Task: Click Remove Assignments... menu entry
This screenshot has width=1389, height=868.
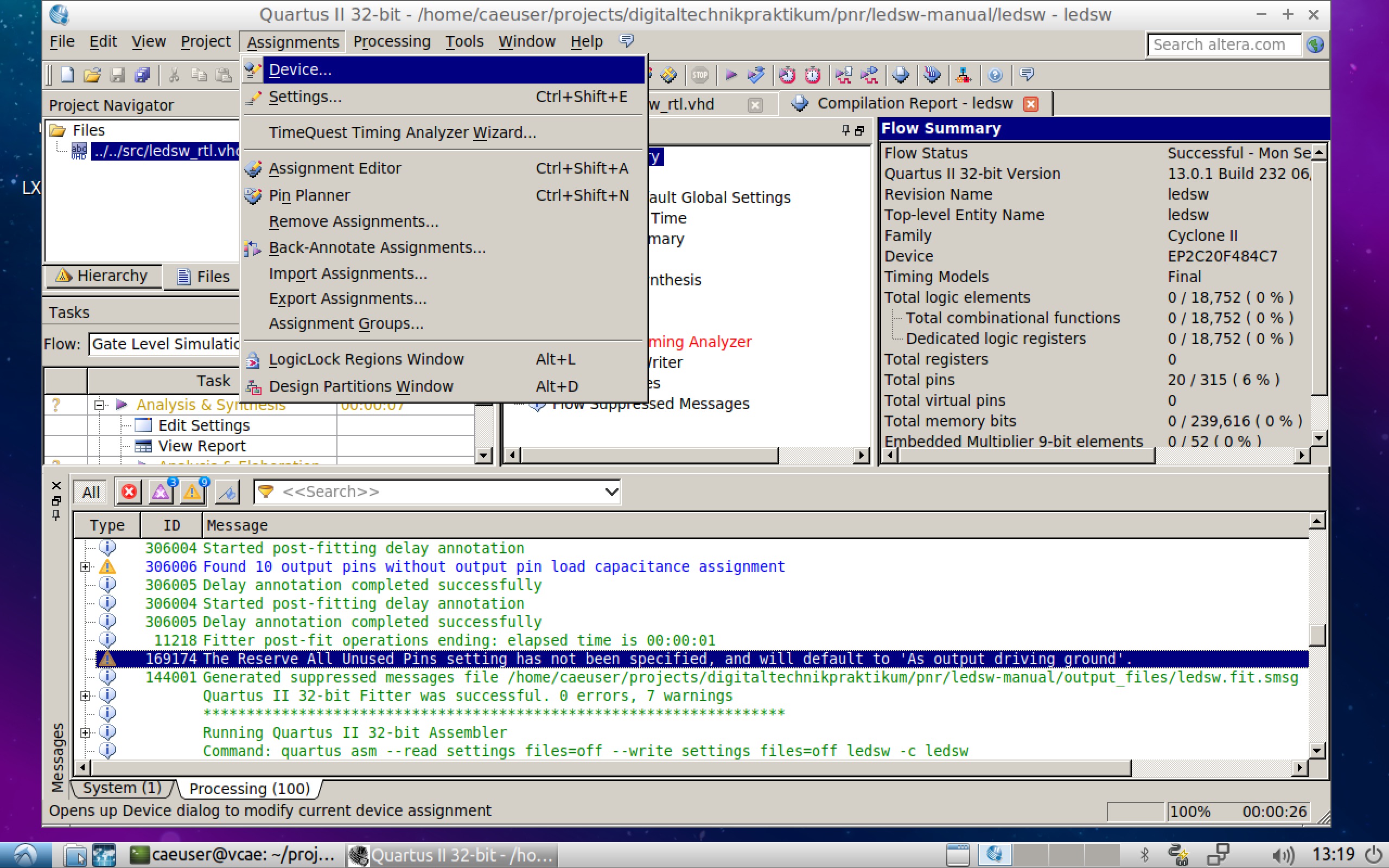Action: click(x=443, y=221)
